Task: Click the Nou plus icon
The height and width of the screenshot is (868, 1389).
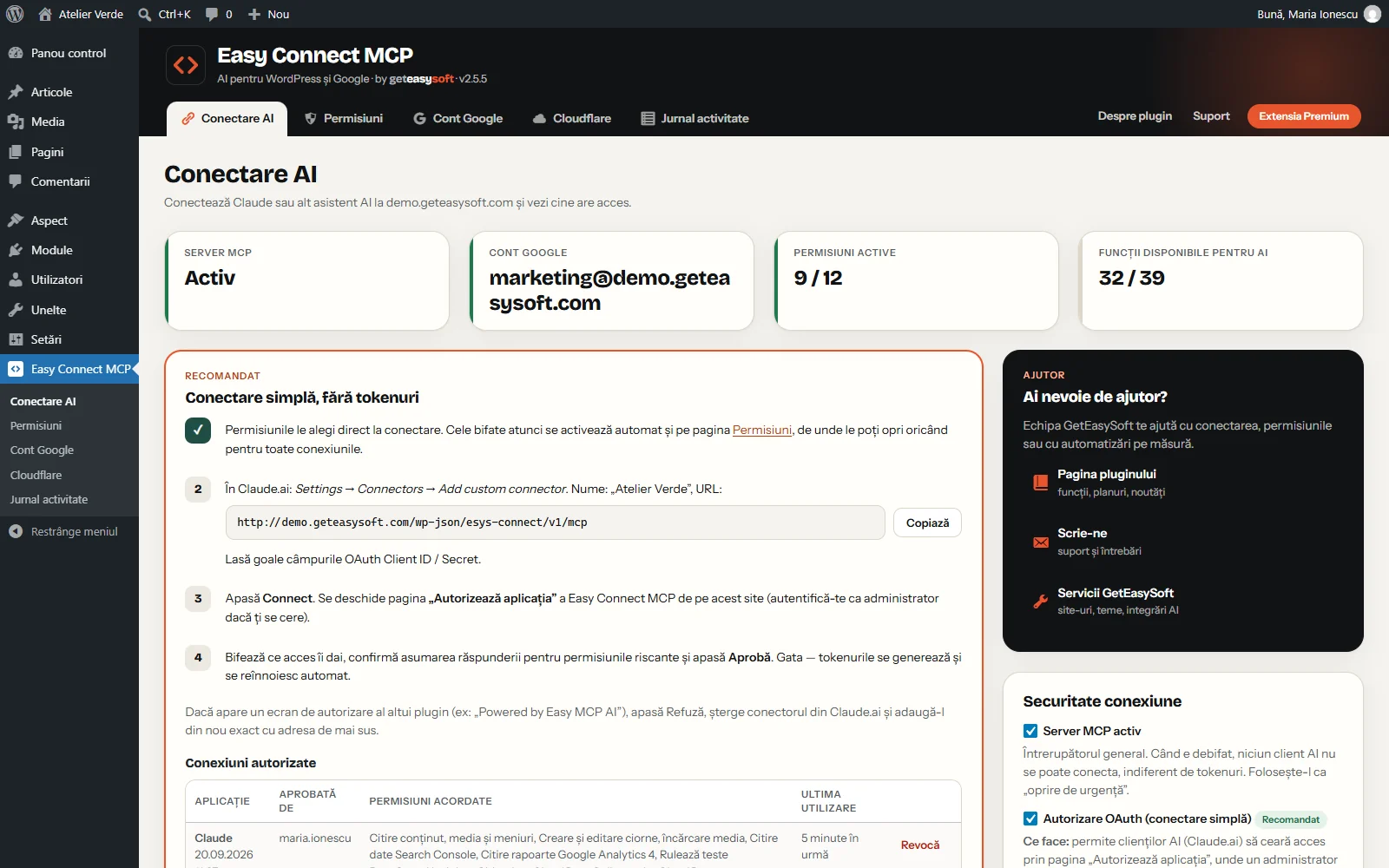Action: 254,14
